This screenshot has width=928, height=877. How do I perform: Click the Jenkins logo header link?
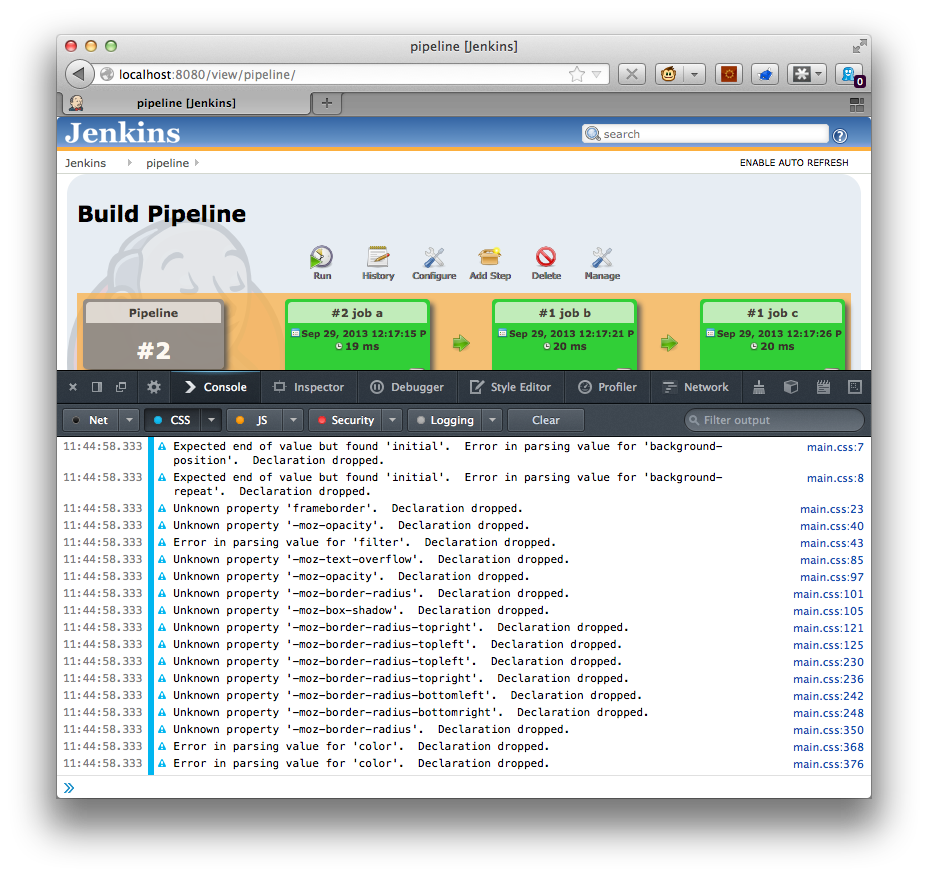[x=123, y=133]
